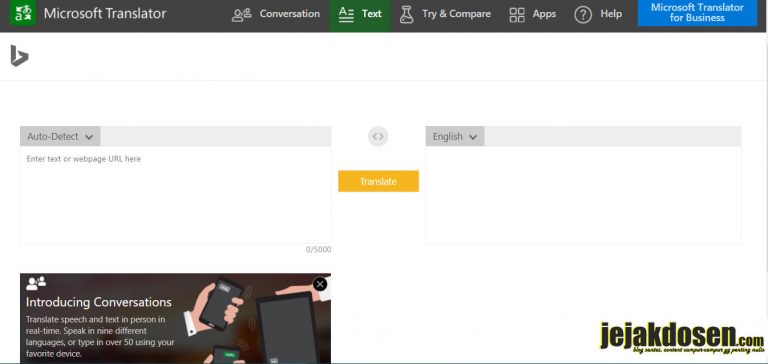Click the Text lines icon in the nav bar
This screenshot has width=768, height=364.
(346, 15)
